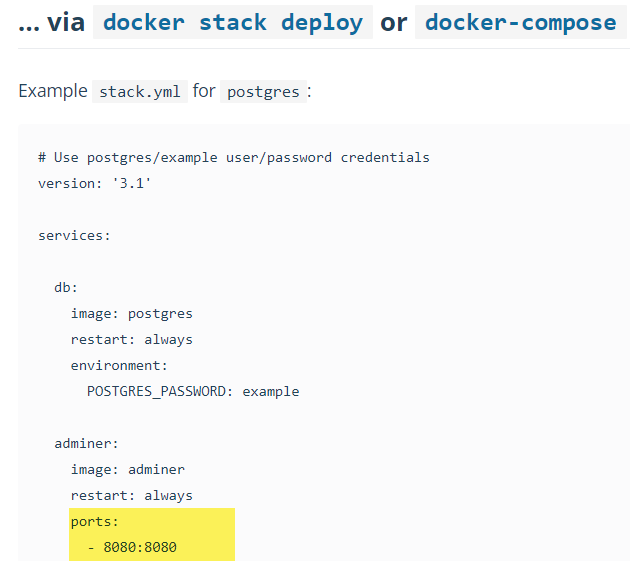Click the inline 'postgres' code after 'for'
The width and height of the screenshot is (630, 561).
(263, 92)
